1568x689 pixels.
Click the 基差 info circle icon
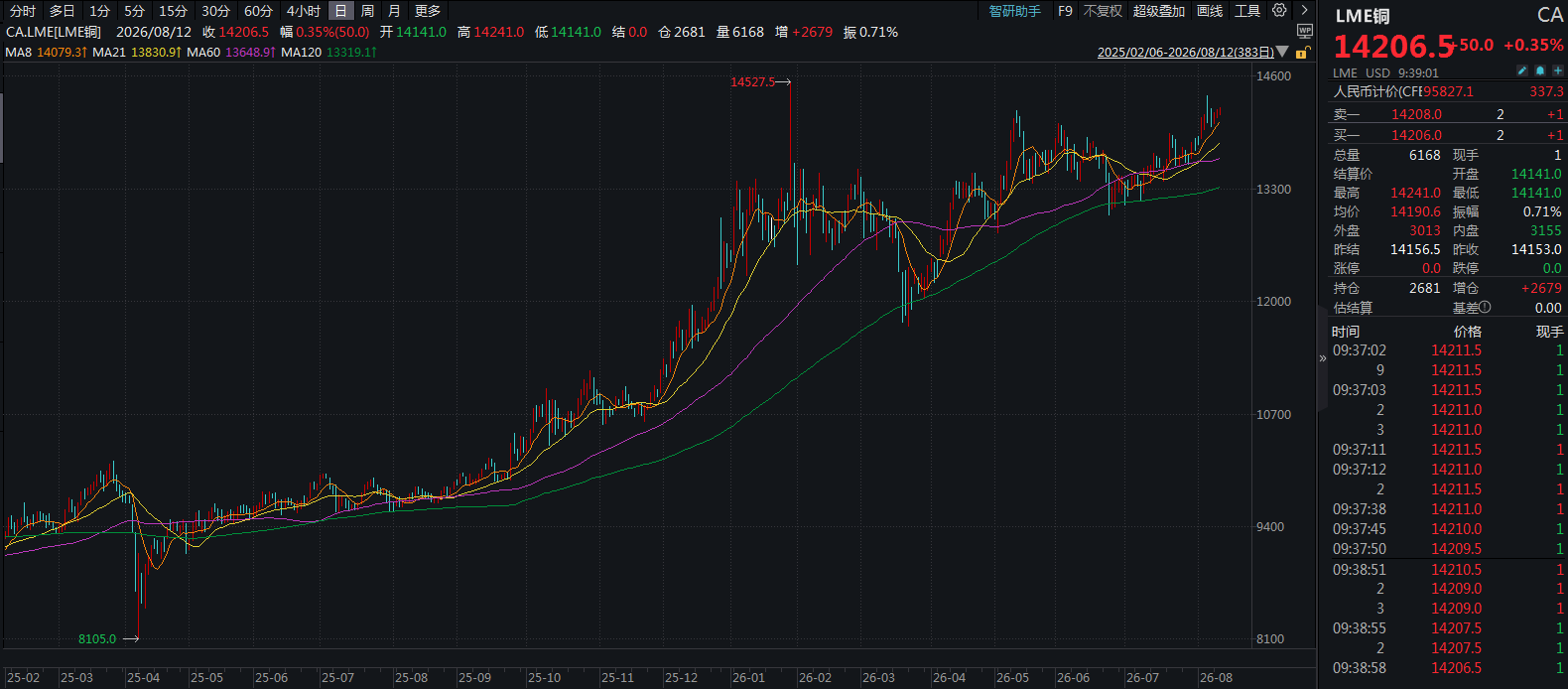1486,308
